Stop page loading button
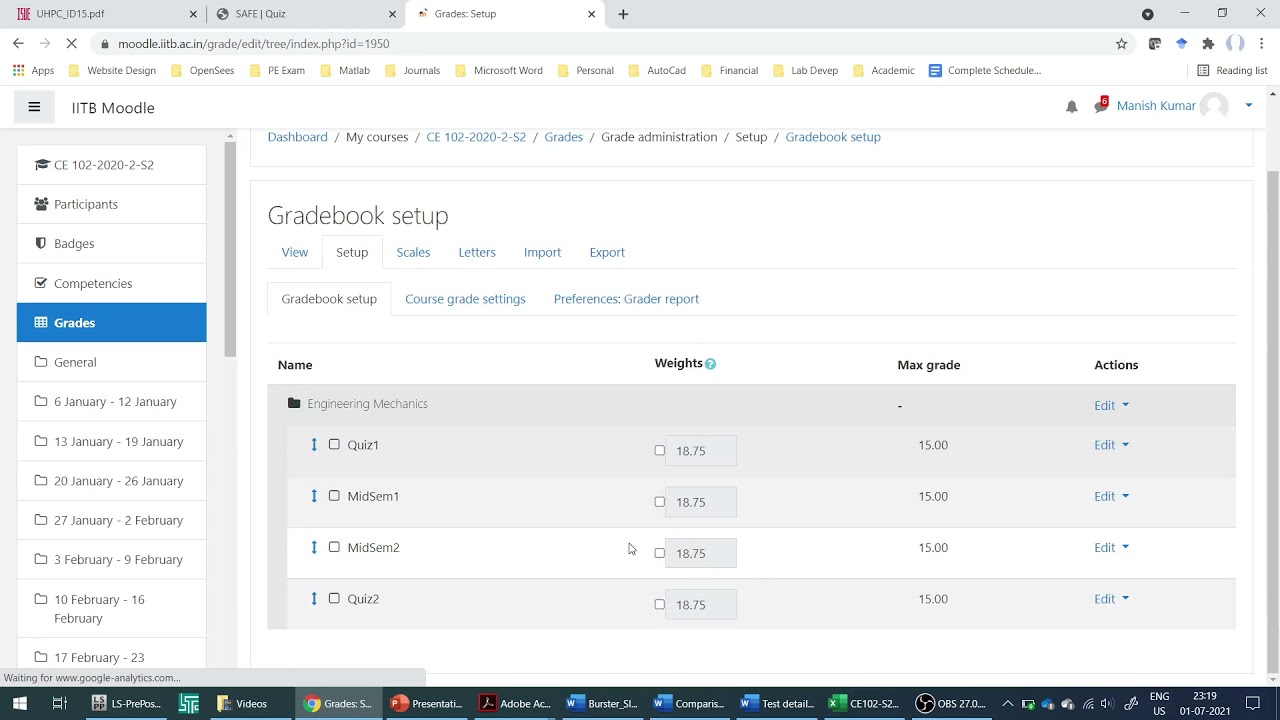 pos(71,44)
